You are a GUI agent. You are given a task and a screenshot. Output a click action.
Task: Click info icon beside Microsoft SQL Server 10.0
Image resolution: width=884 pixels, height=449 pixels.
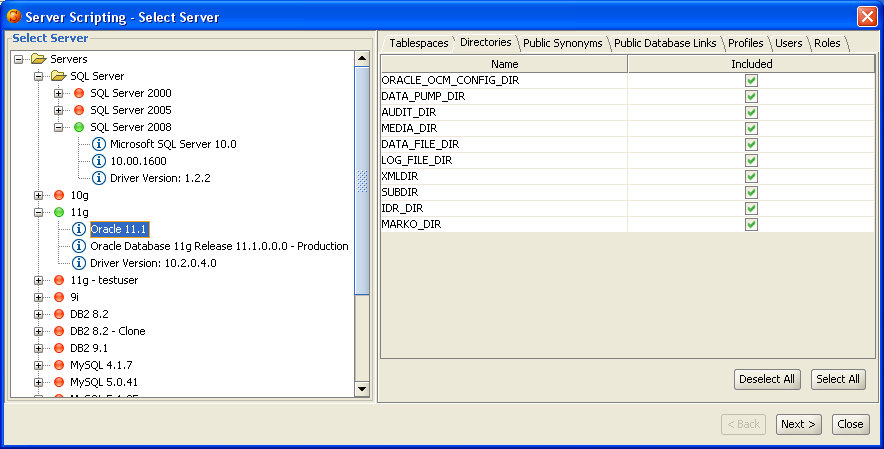(99, 144)
